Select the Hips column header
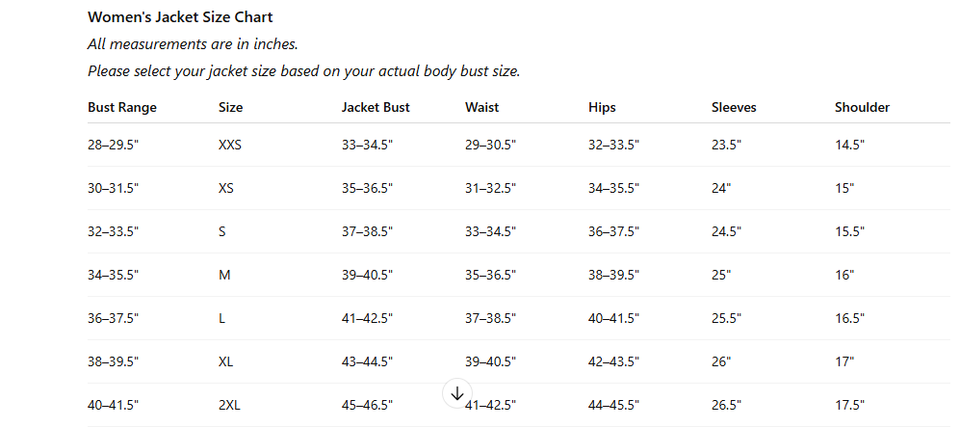The height and width of the screenshot is (427, 960). click(602, 107)
